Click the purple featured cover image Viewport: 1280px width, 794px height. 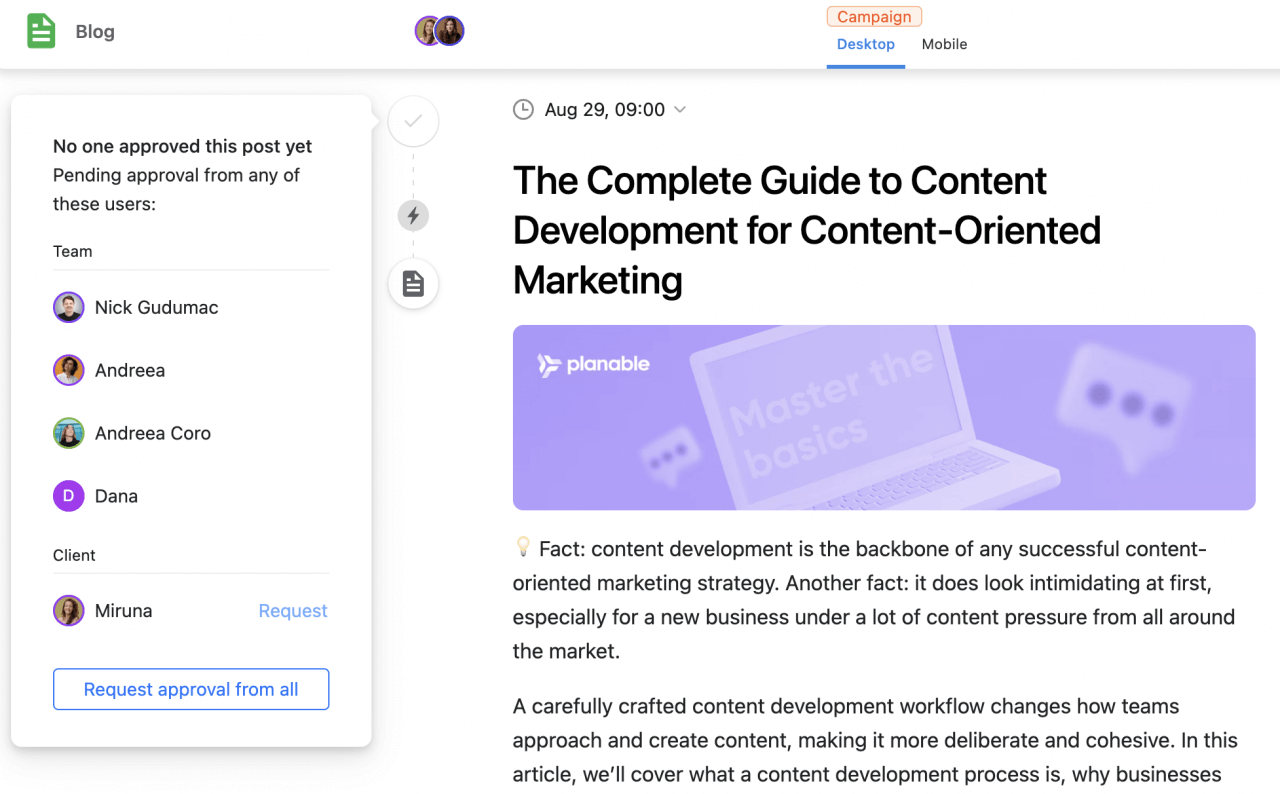tap(883, 417)
